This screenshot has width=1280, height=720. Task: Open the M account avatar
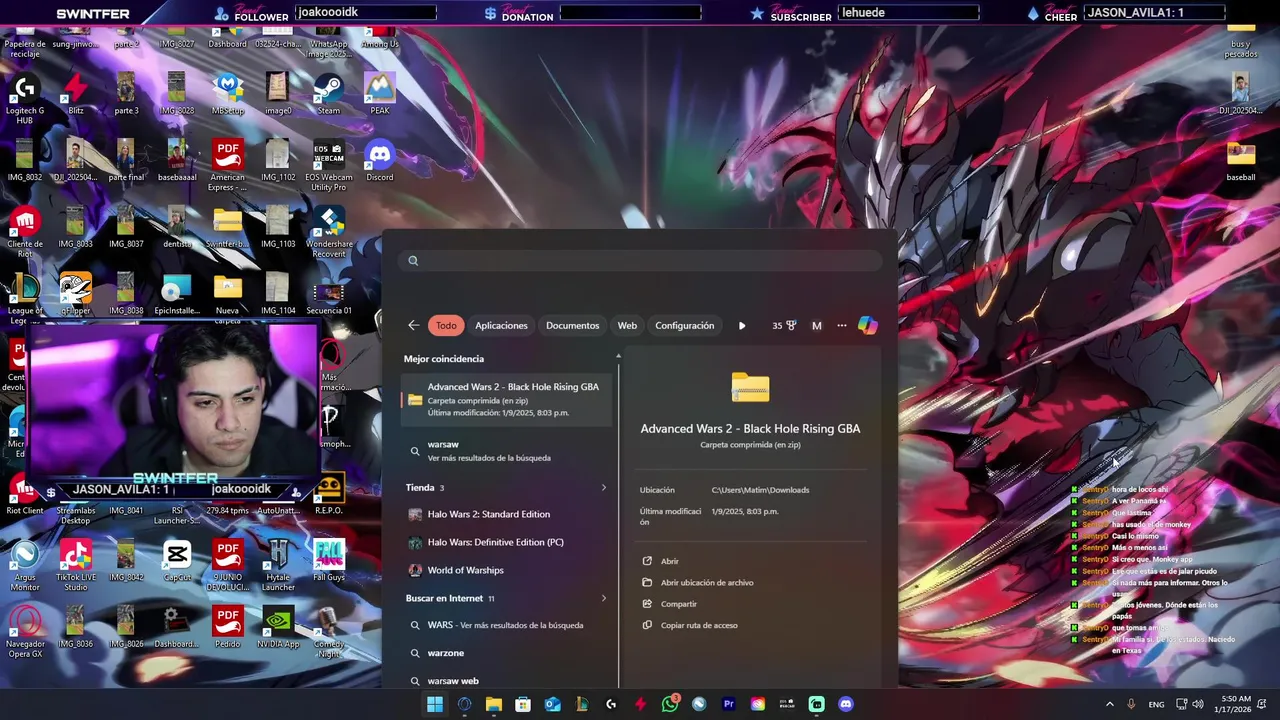816,325
